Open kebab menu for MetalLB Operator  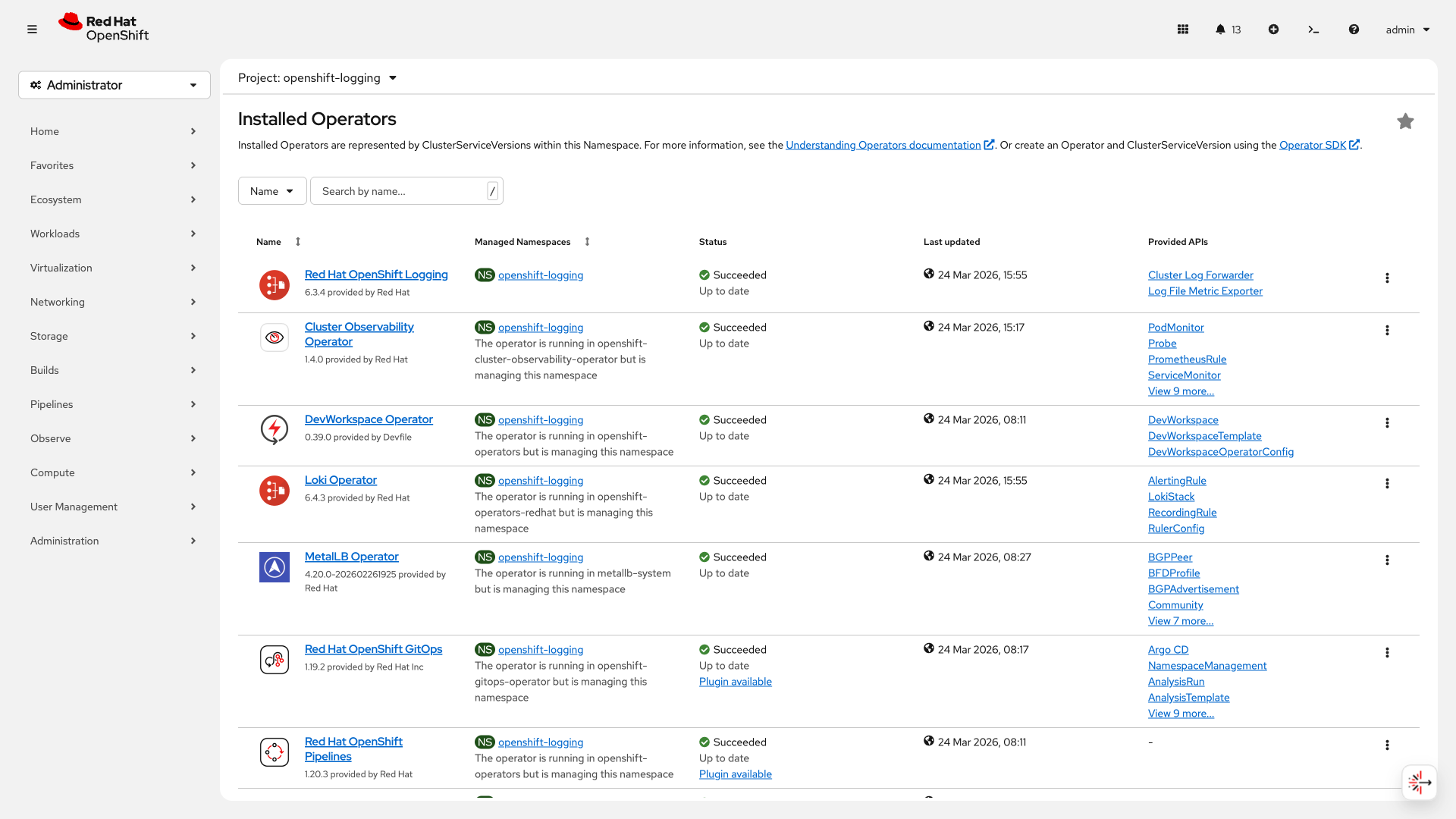click(1387, 560)
